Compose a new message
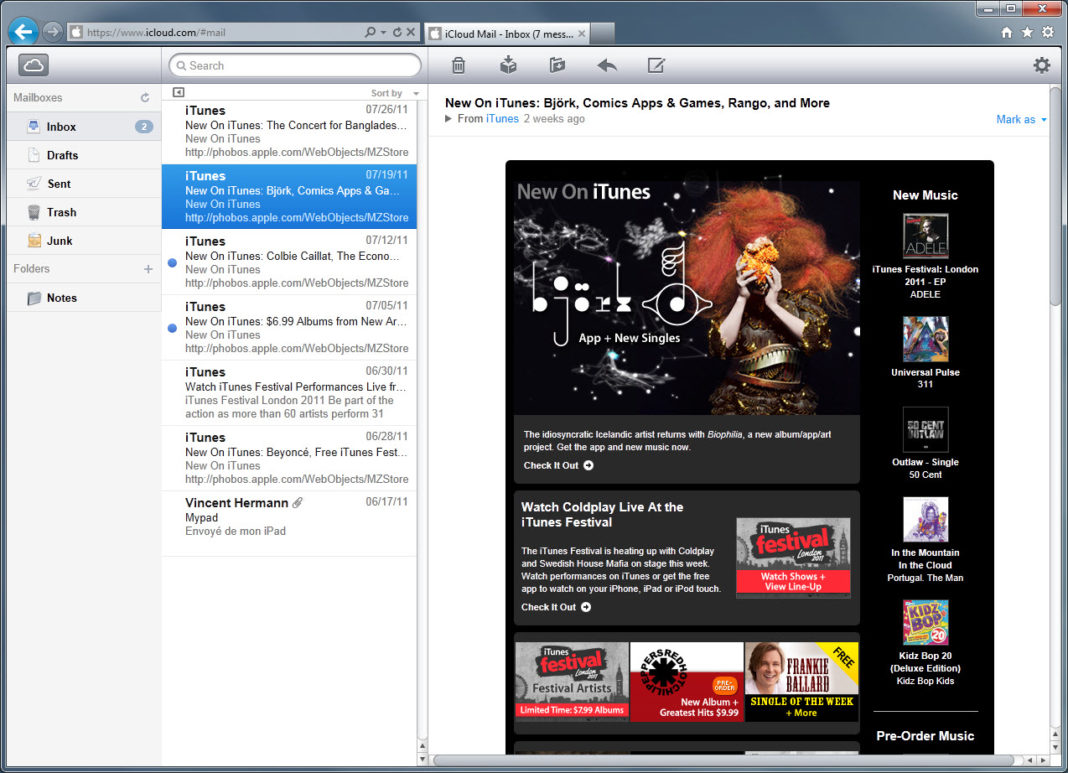The image size is (1068, 773). [656, 65]
